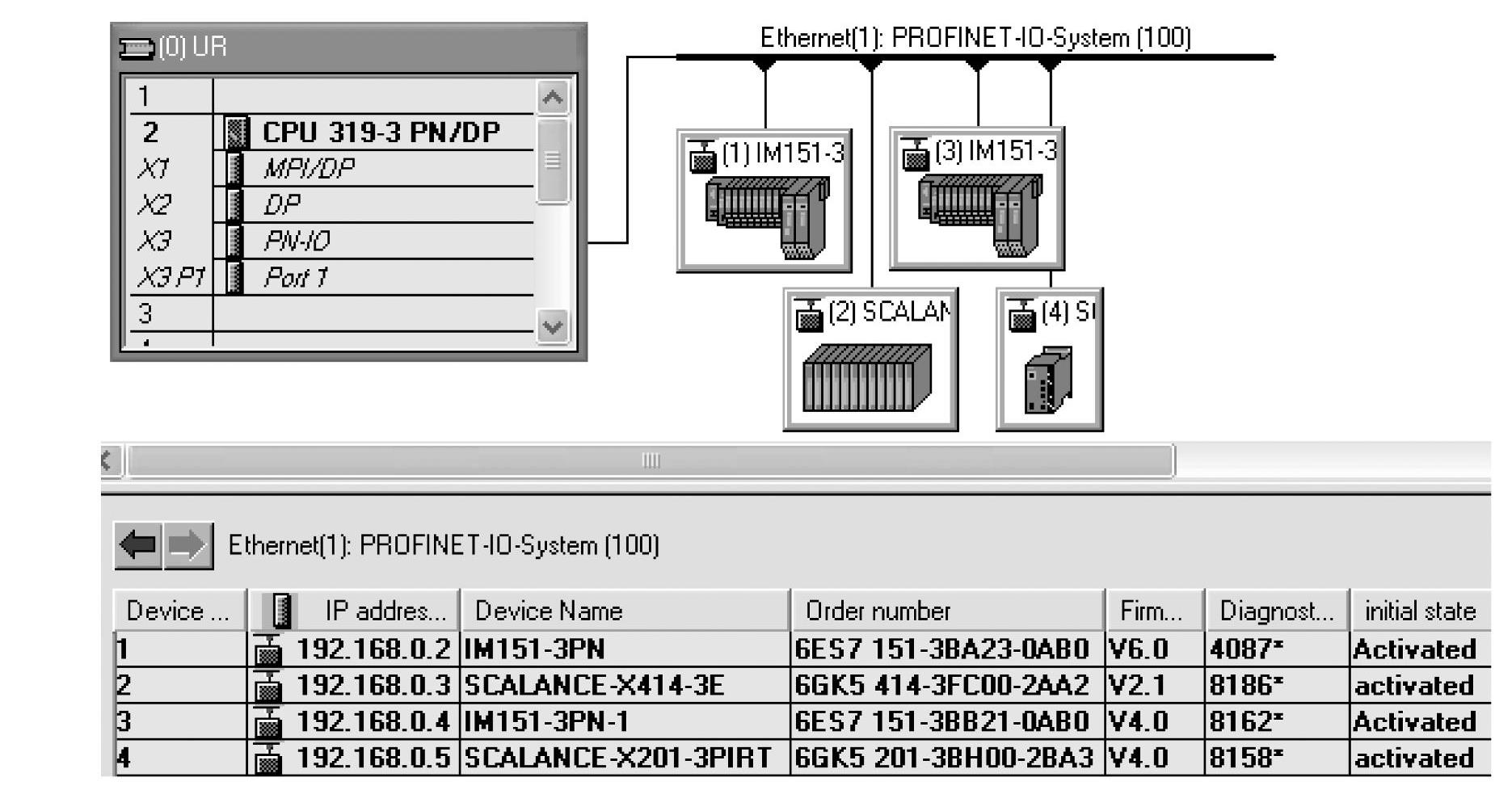Click the DP interface icon in slot X2
Image resolution: width=1512 pixels, height=790 pixels.
point(235,204)
